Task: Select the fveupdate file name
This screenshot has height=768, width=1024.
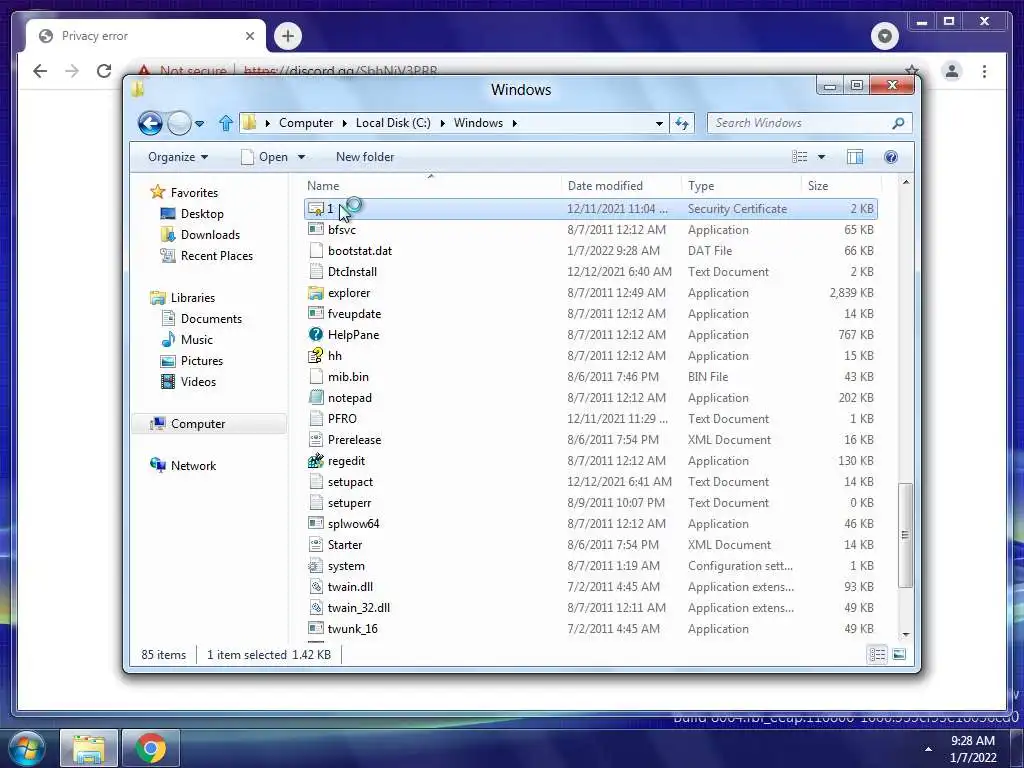Action: tap(354, 313)
